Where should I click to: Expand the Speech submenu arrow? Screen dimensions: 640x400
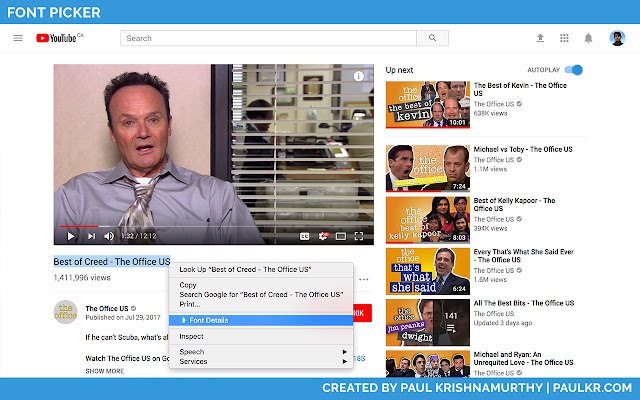(344, 352)
